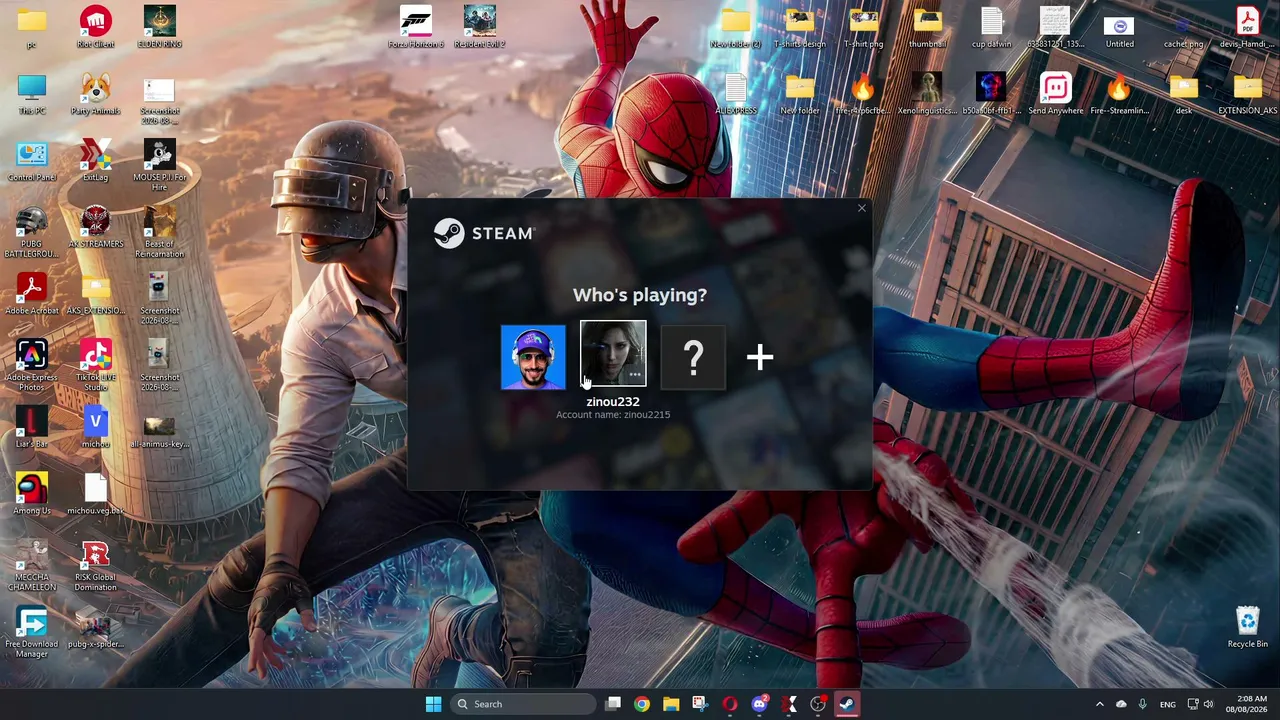Select the EXTENSION_AKS folder on desktop
Image resolution: width=1280 pixels, height=720 pixels.
coord(1248,94)
